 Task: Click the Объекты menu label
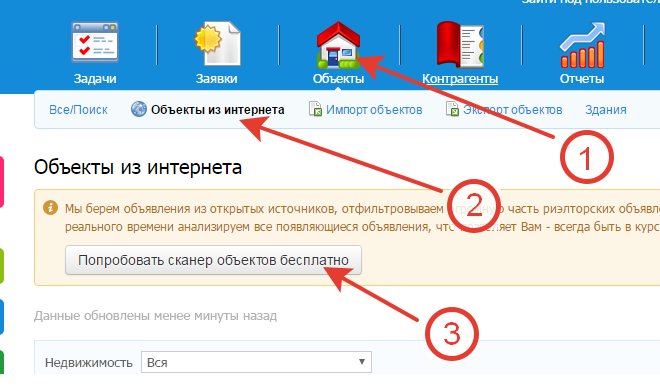[338, 79]
